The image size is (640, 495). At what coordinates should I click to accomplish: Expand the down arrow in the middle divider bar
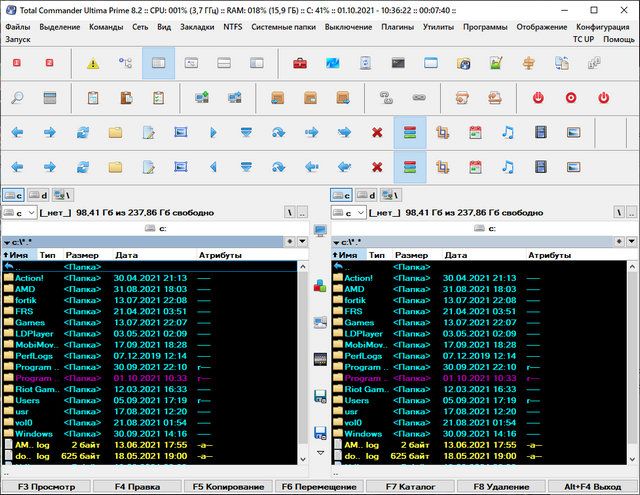320,453
